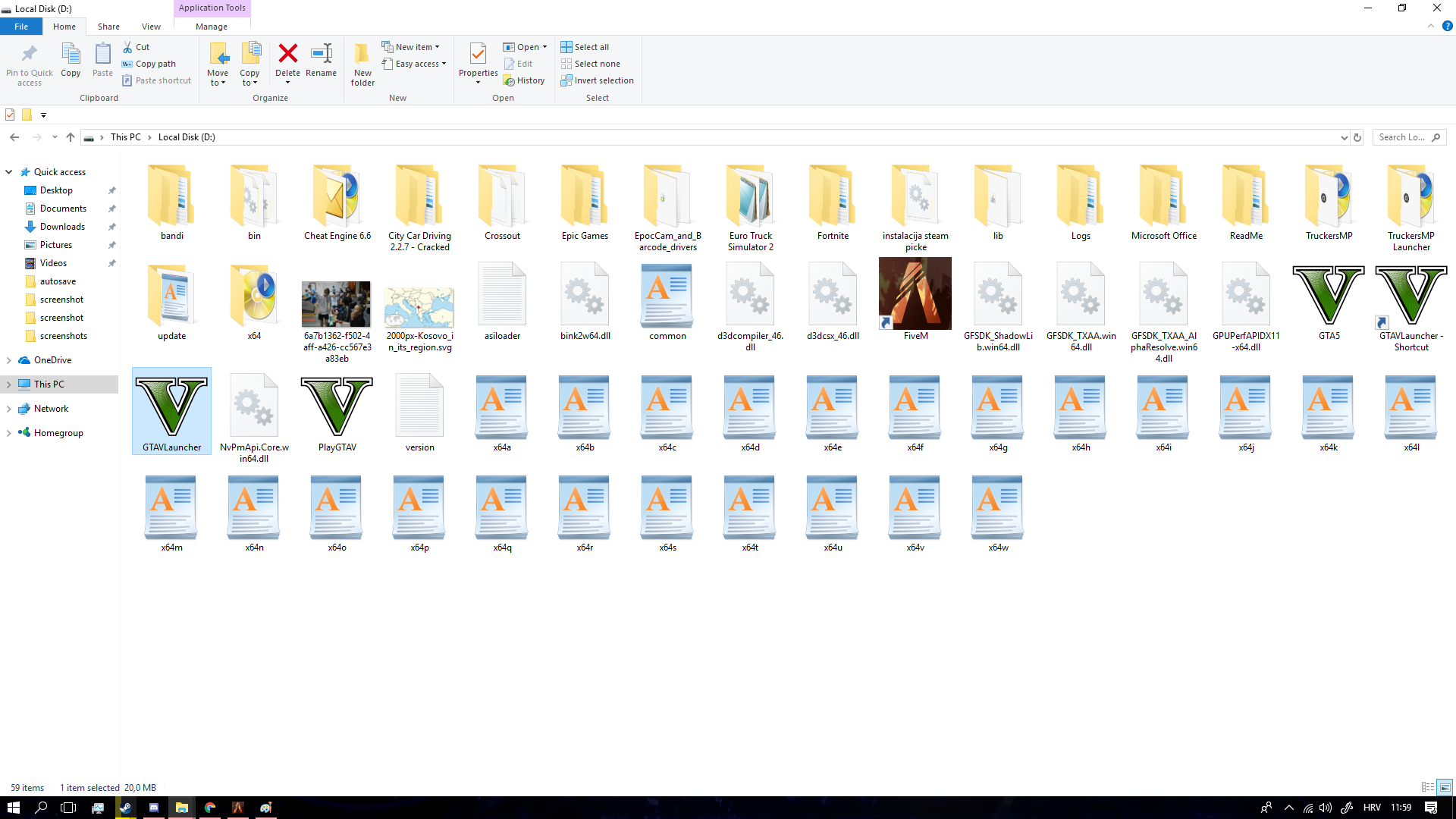Screen dimensions: 1456x819
Task: Open Desktop in Quick access
Action: click(56, 190)
